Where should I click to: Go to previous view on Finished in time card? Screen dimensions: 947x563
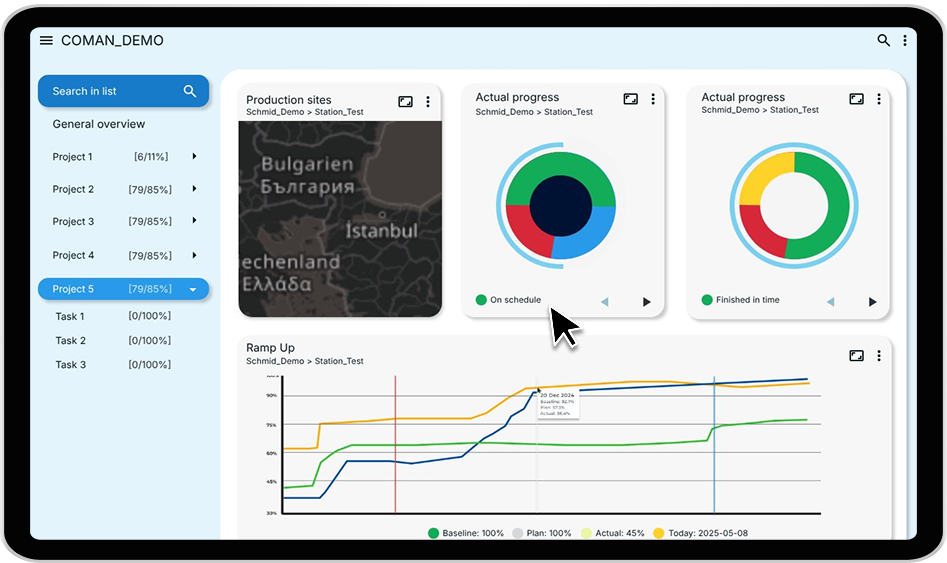click(x=830, y=301)
